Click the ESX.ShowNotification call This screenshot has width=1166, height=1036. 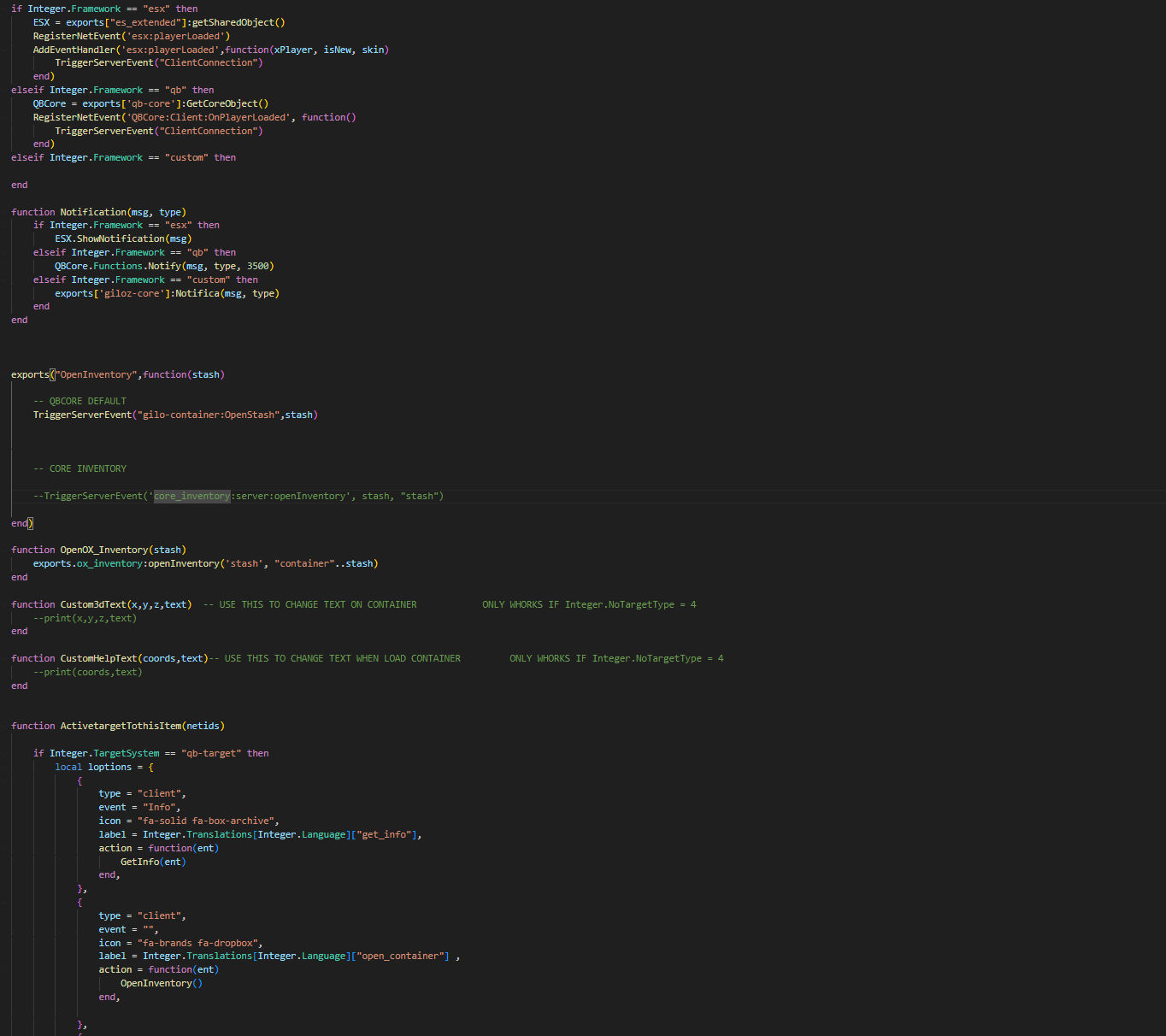[x=123, y=238]
